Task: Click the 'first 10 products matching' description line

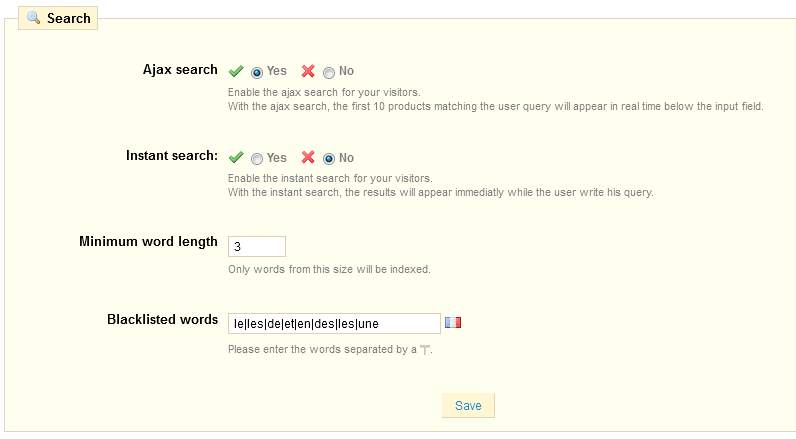Action: tap(495, 107)
